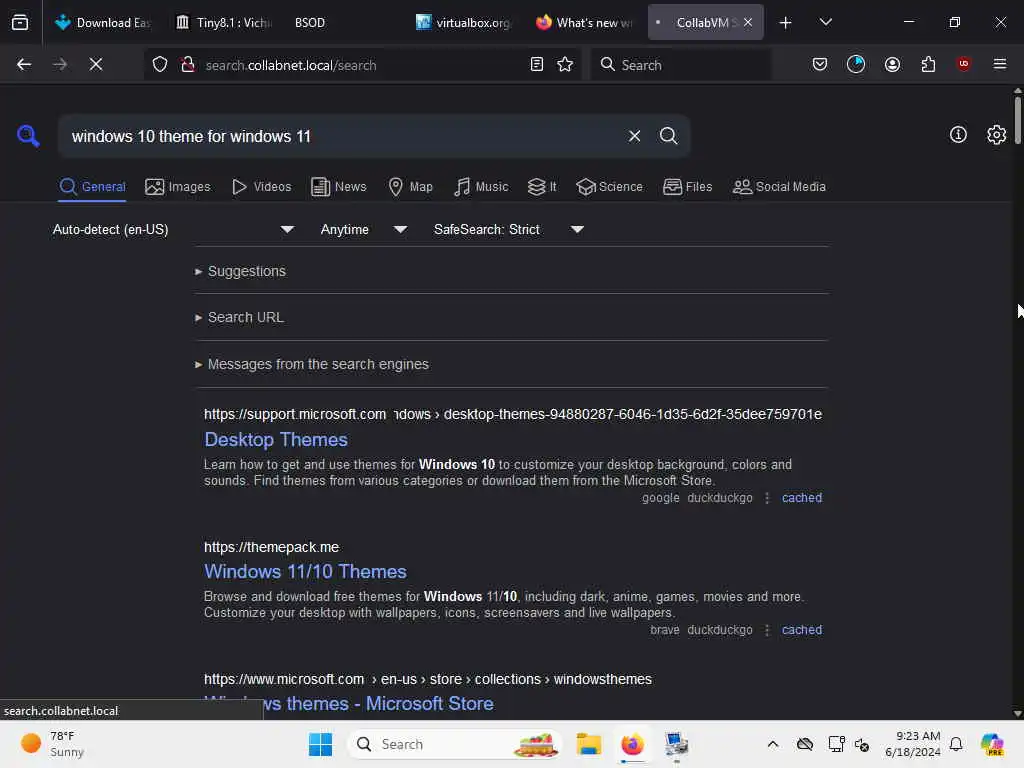Viewport: 1024px width, 768px height.
Task: Open Firefox View tab manager icon
Action: 20,22
